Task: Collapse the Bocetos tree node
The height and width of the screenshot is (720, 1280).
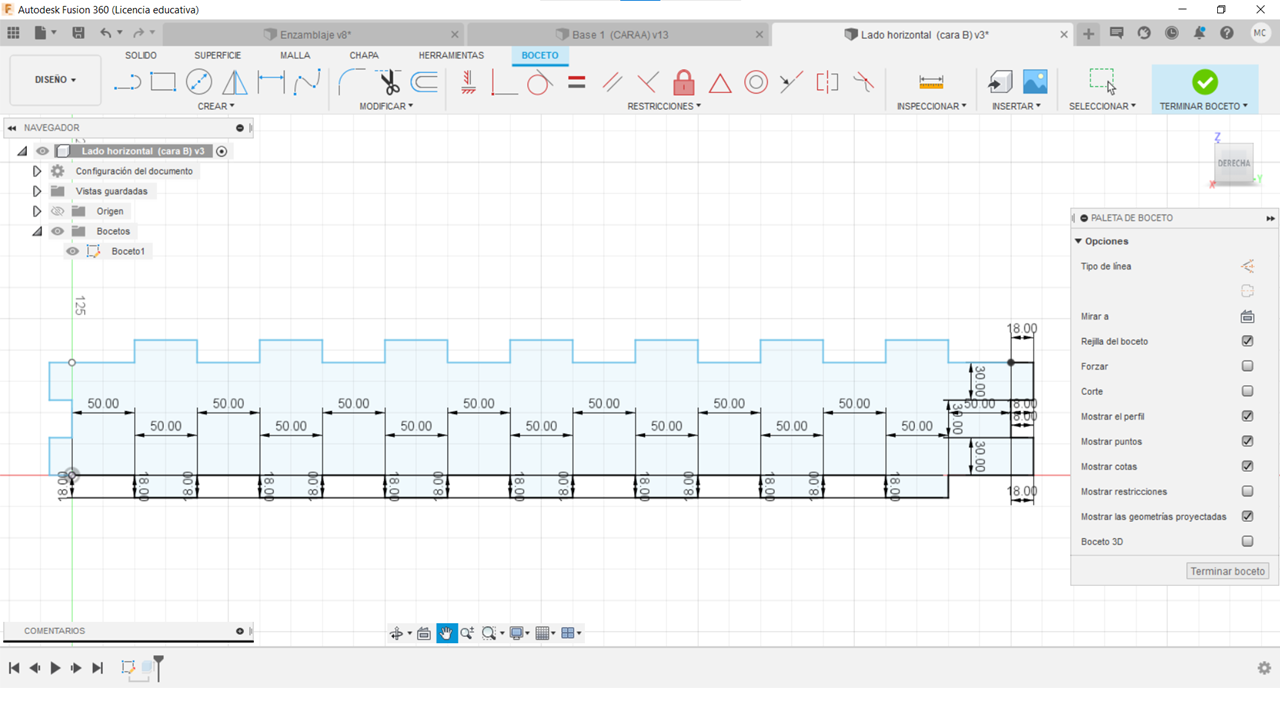Action: click(37, 231)
